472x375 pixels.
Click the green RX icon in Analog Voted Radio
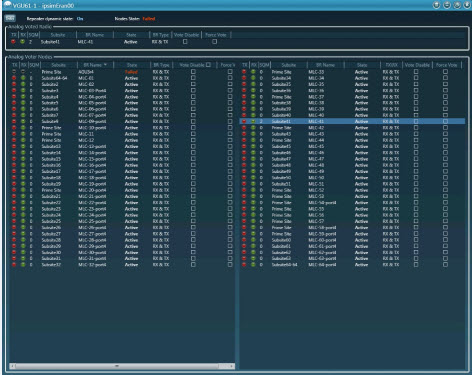(x=22, y=42)
